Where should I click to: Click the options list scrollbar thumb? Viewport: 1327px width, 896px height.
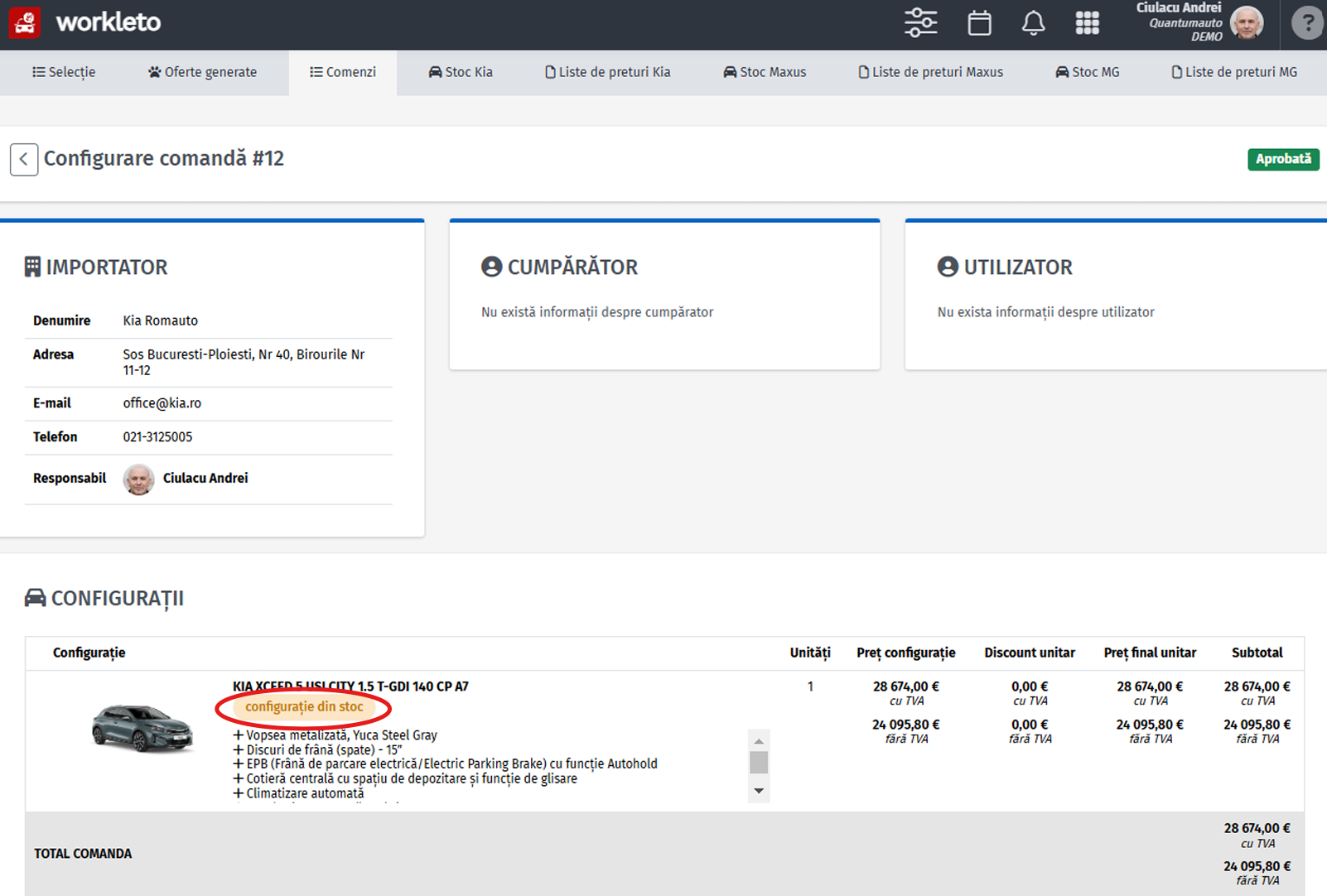(759, 762)
